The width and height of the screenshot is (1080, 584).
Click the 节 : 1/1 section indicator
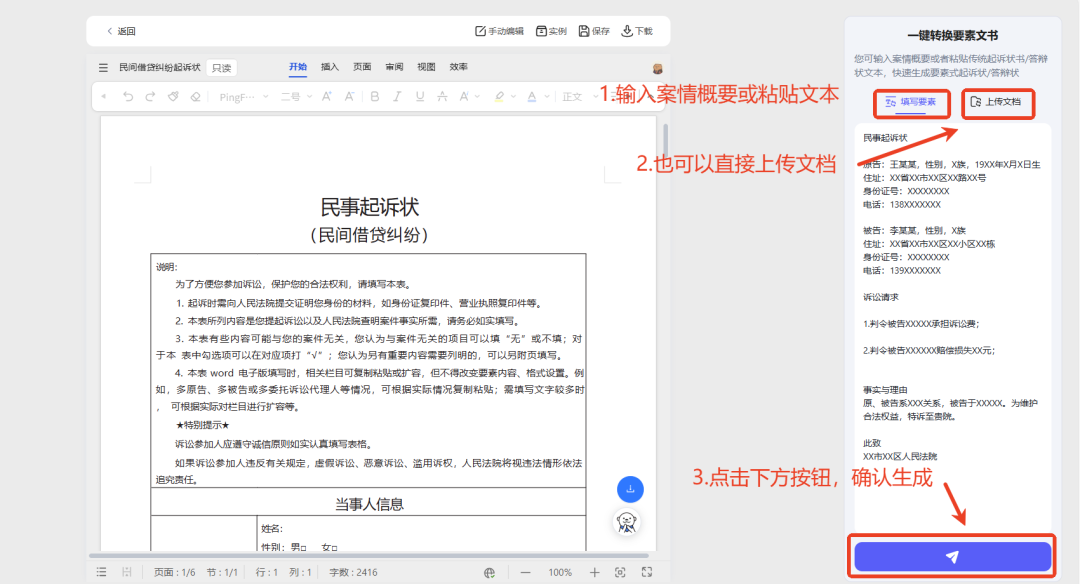(222, 572)
